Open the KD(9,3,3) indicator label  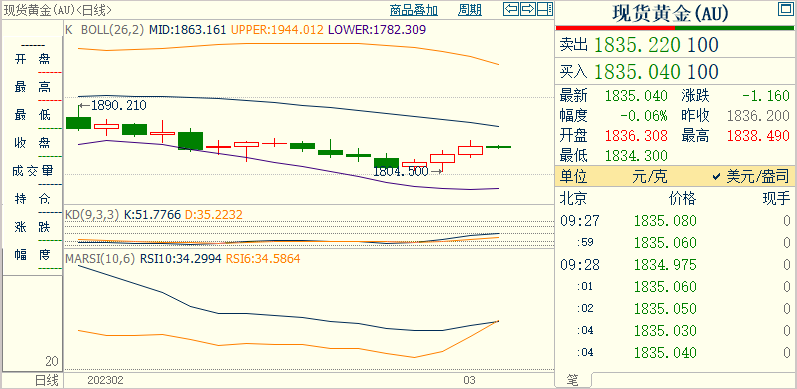point(92,215)
